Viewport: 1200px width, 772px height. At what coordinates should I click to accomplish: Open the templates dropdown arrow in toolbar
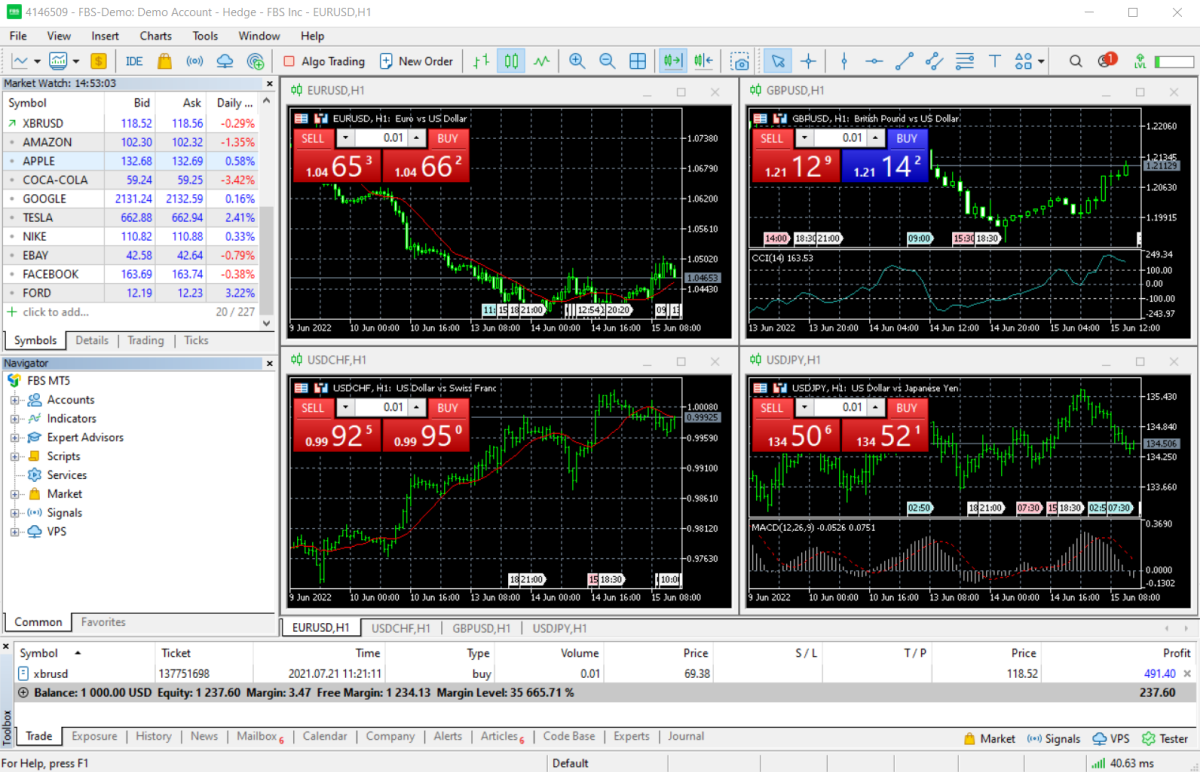pyautogui.click(x=75, y=61)
